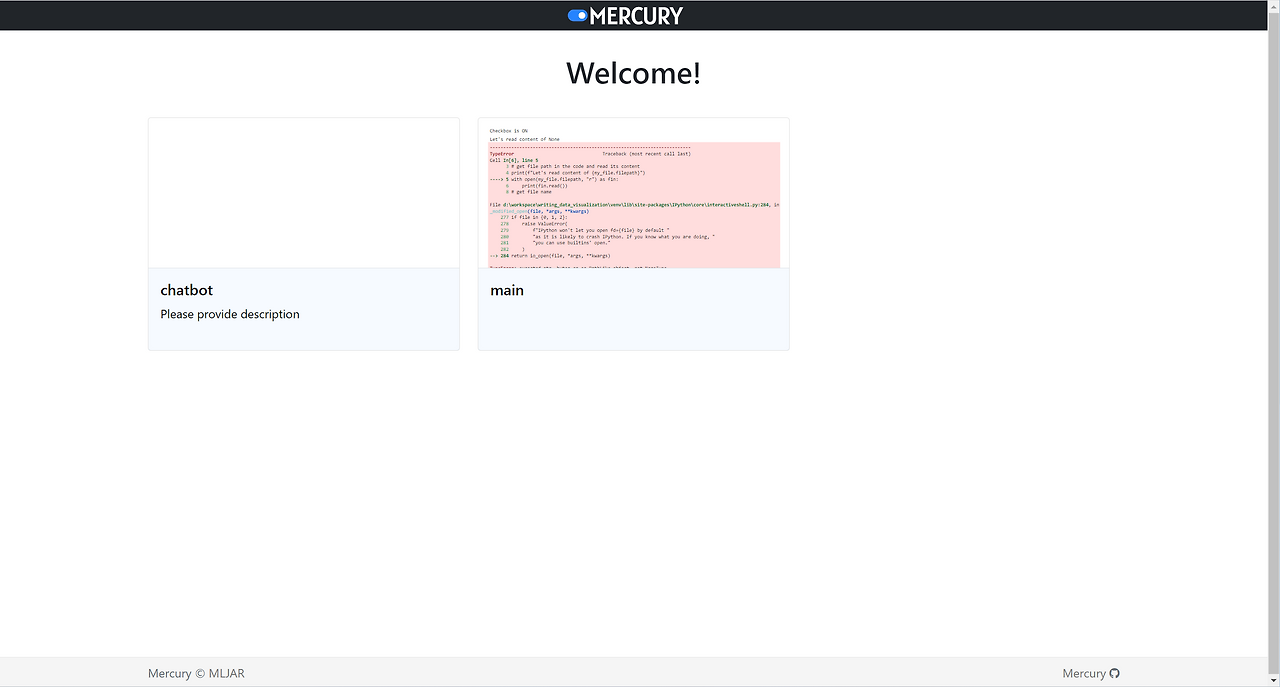Click the chatbot title label
Screen dimensions: 1280x687
pyautogui.click(x=186, y=290)
